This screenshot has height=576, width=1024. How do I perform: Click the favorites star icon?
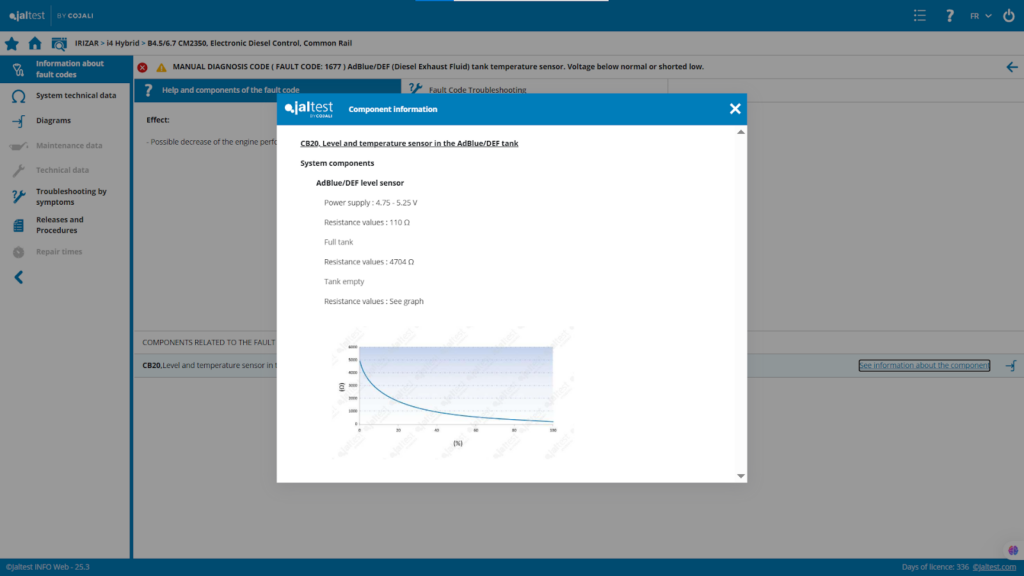pos(12,44)
